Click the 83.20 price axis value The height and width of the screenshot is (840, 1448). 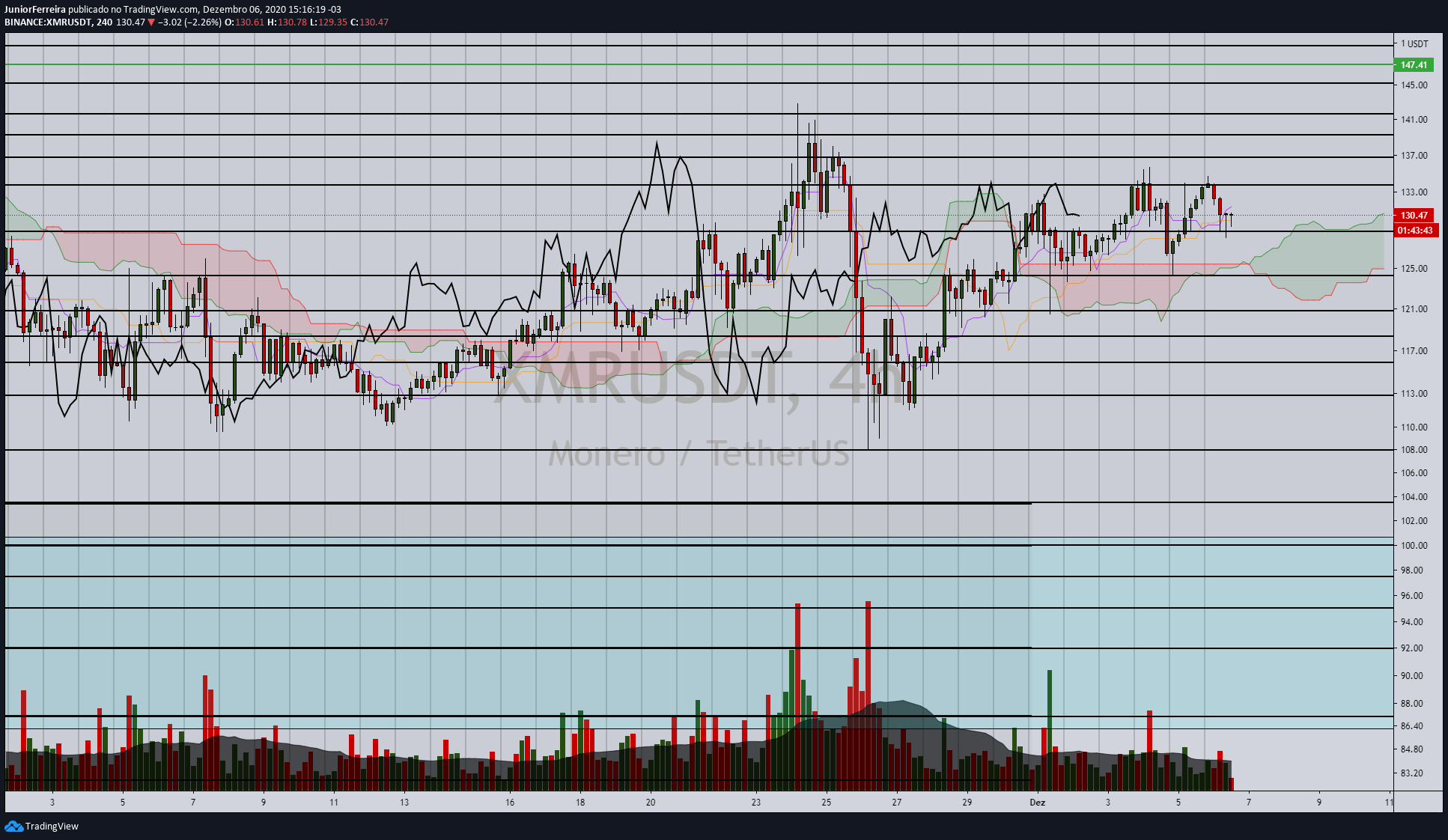click(1412, 773)
